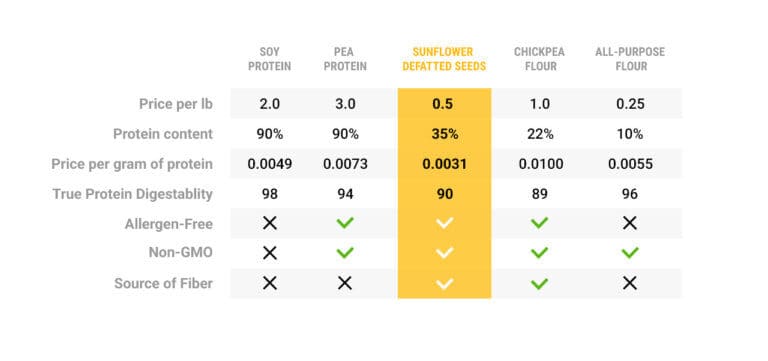Click the Price per gram of protein label
The image size is (768, 361).
tap(132, 164)
